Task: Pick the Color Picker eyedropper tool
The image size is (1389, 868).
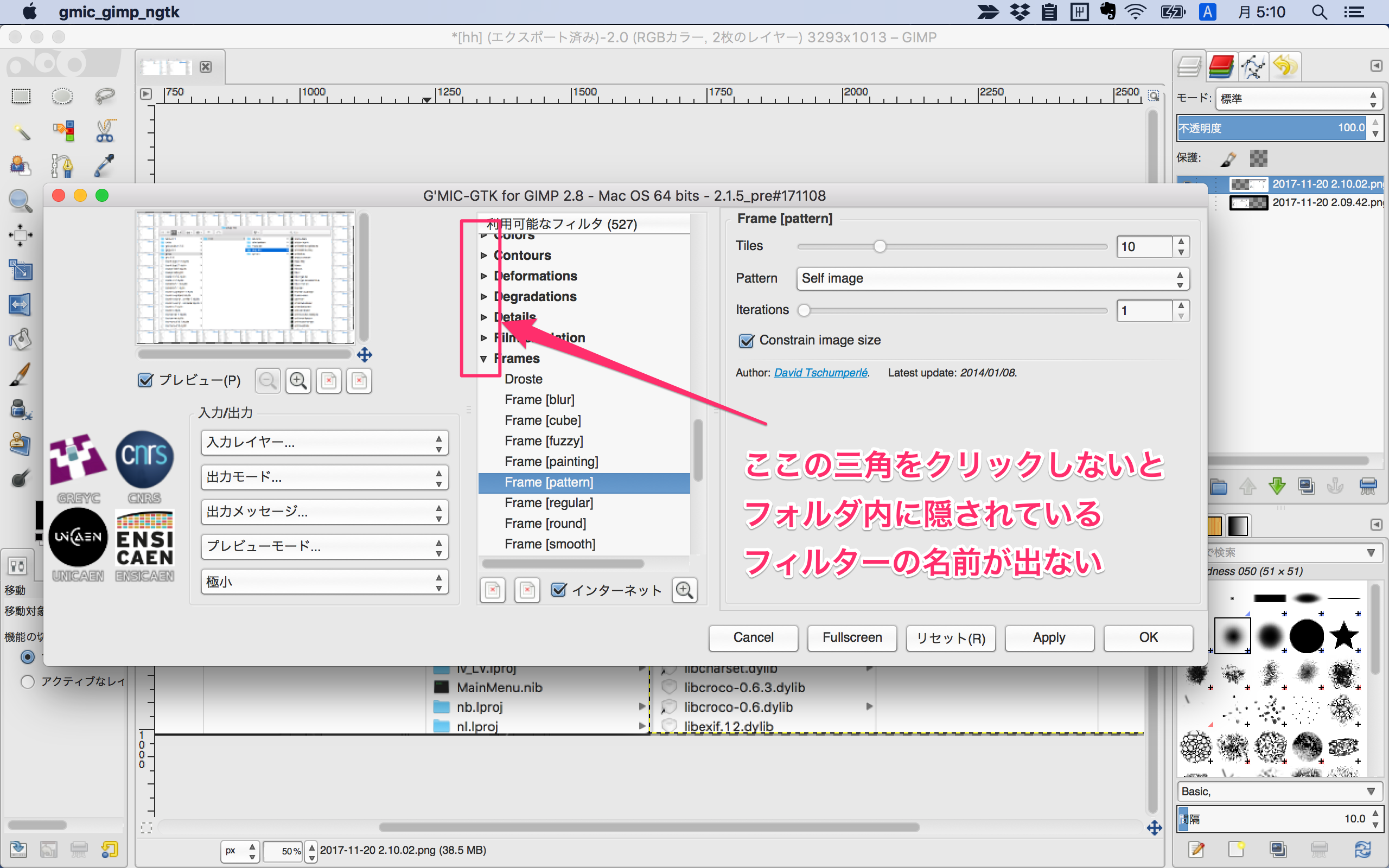Action: 105,165
